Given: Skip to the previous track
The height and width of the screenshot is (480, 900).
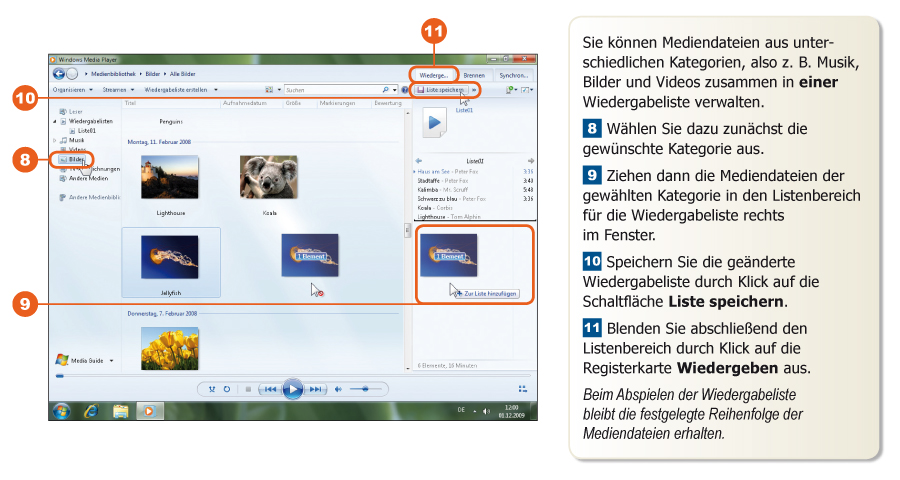Looking at the screenshot, I should (269, 389).
